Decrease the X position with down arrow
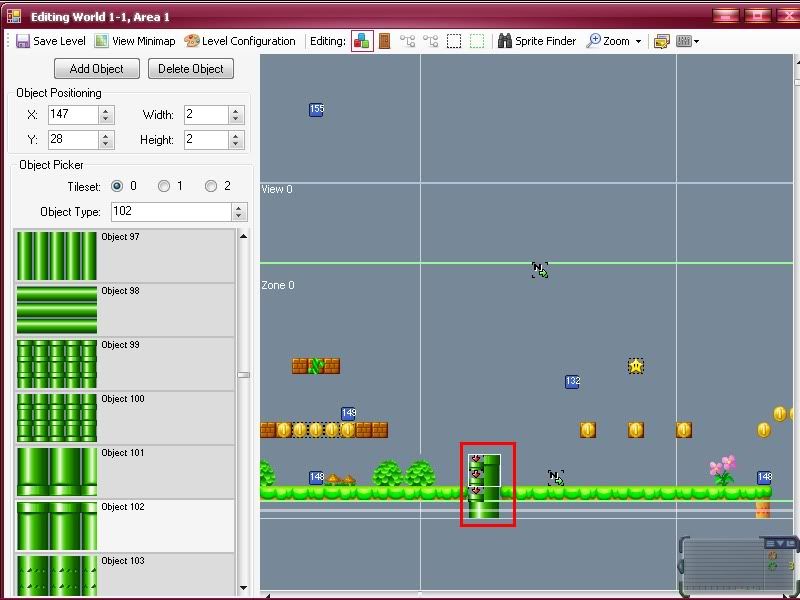Viewport: 800px width, 600px height. pyautogui.click(x=106, y=119)
